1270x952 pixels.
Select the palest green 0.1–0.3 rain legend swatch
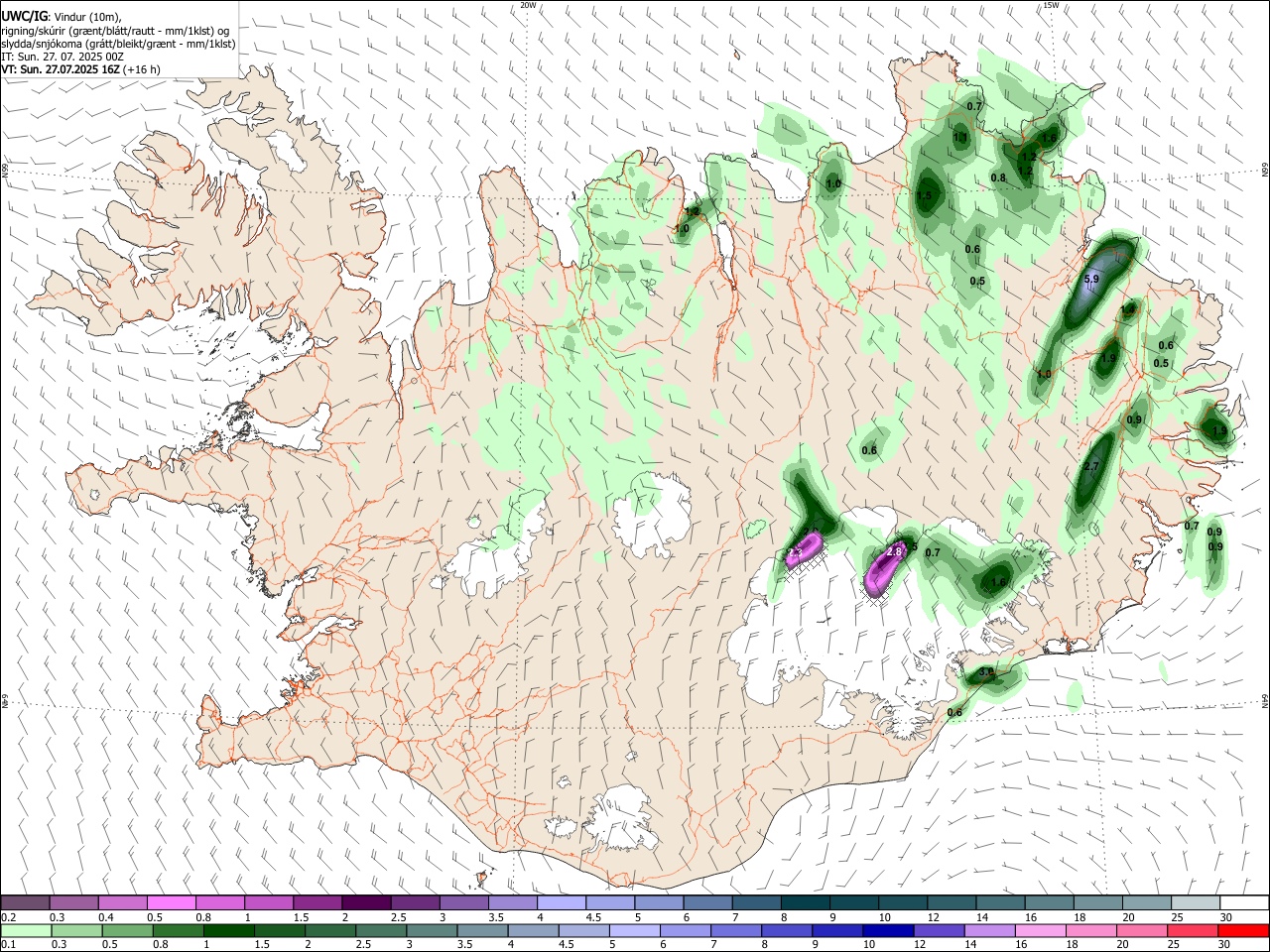pyautogui.click(x=26, y=931)
